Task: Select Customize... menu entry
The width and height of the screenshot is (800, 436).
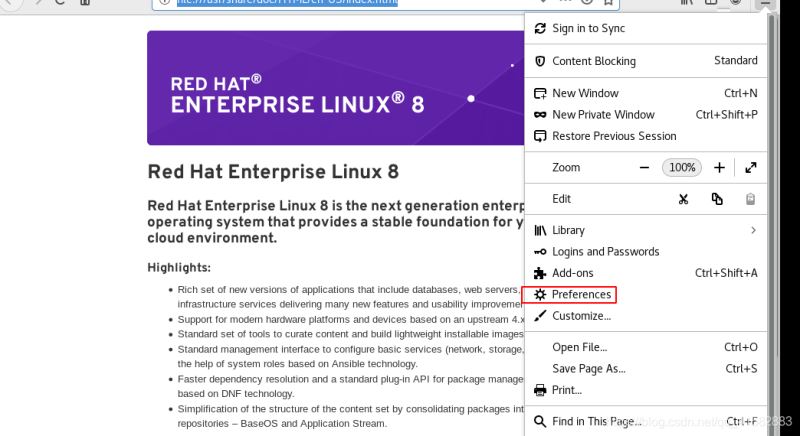Action: pos(581,316)
